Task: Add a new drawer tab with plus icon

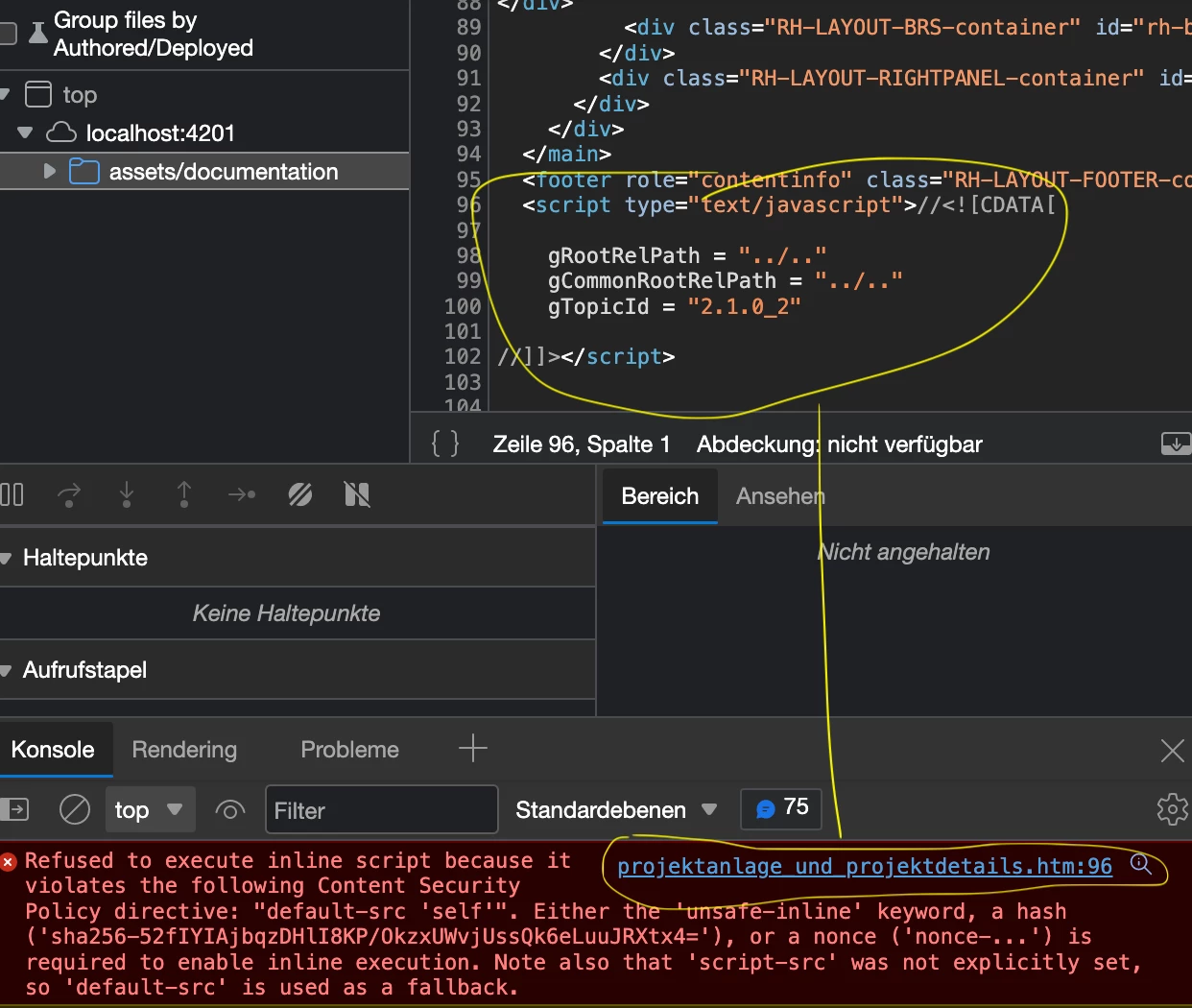Action: (473, 748)
